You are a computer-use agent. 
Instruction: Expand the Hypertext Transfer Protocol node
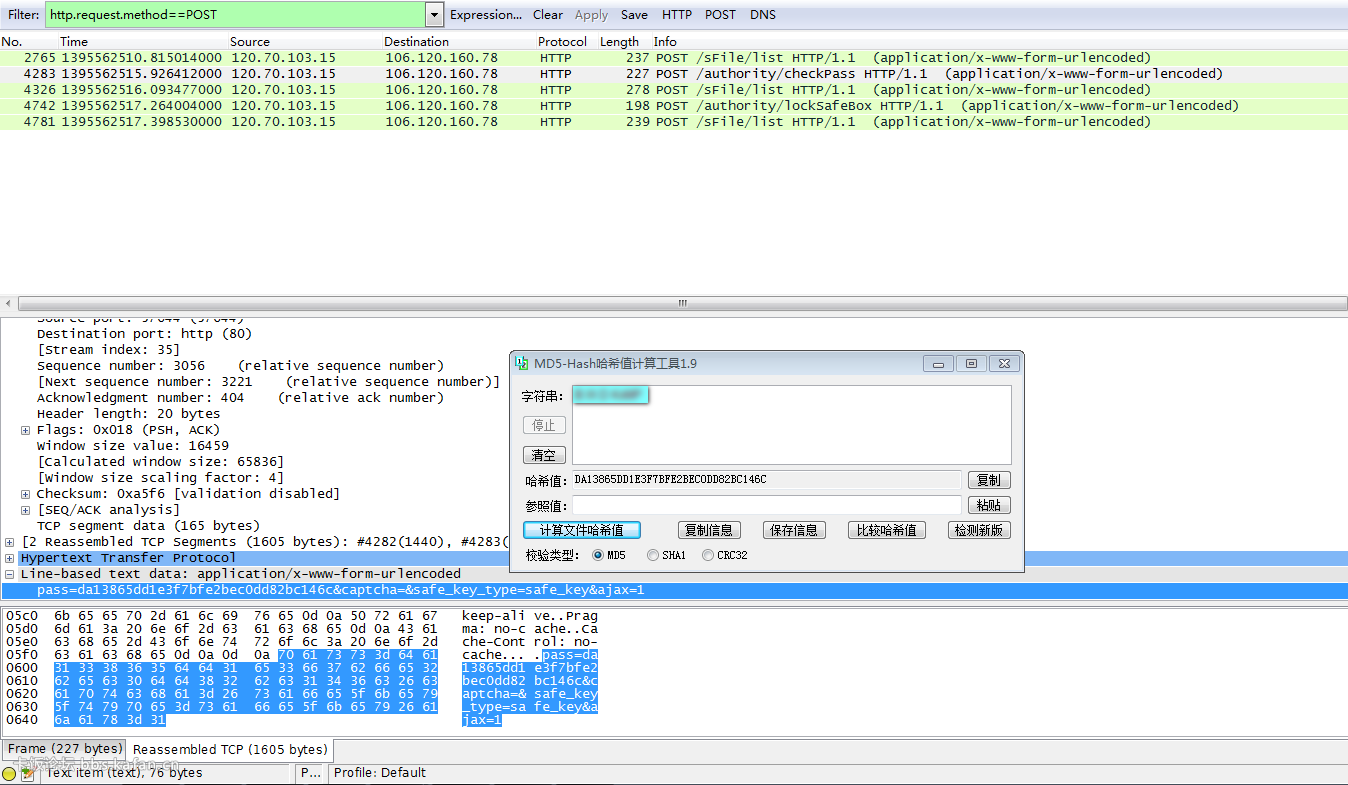10,558
